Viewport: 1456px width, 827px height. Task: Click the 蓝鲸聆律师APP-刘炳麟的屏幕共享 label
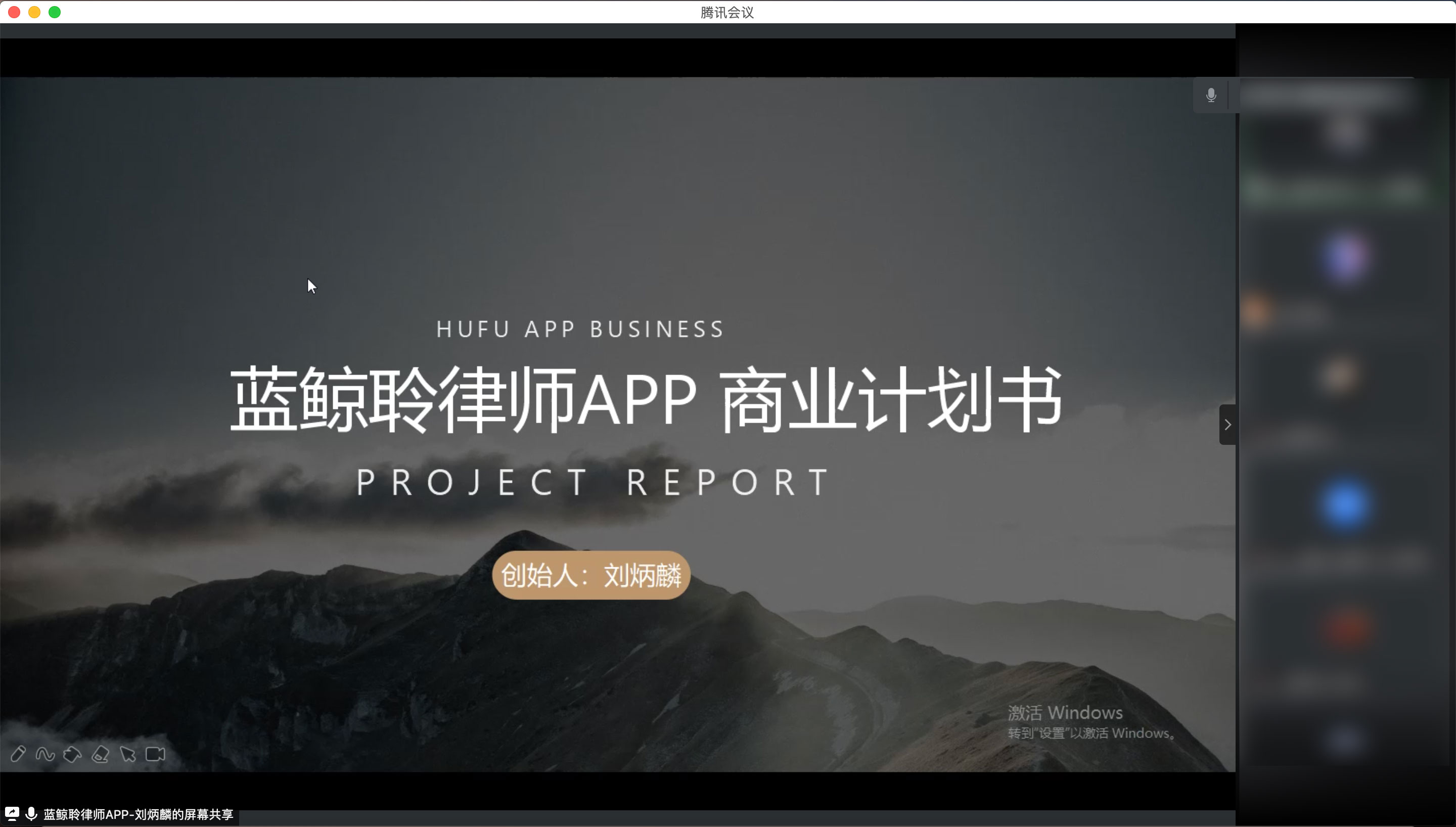tap(139, 814)
